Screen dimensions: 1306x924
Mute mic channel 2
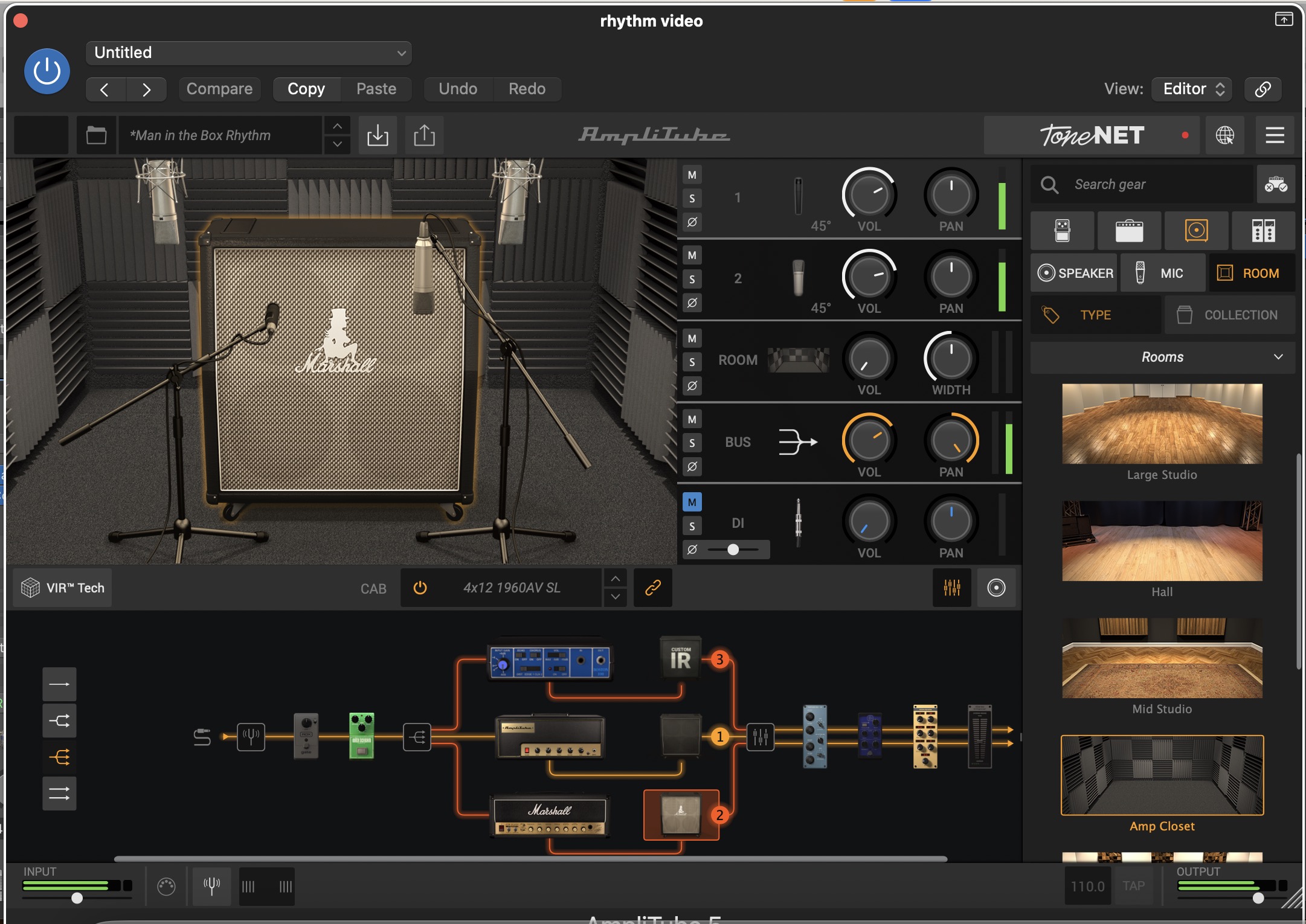coord(692,255)
